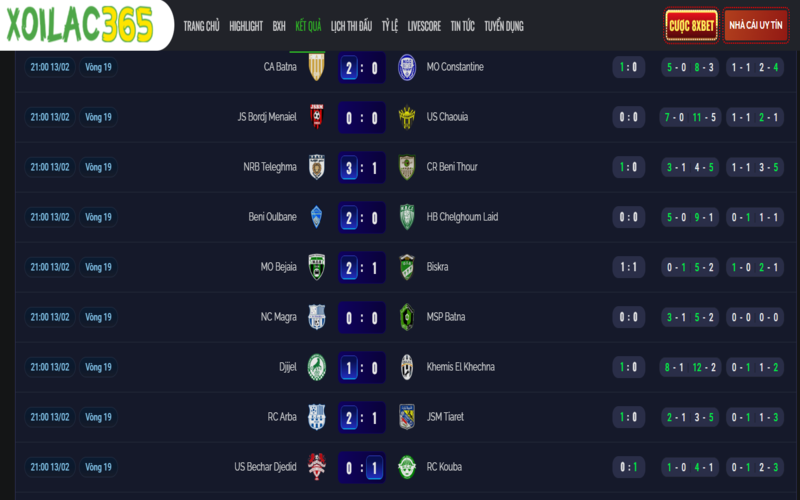Click the MO Bejaia team crest
The height and width of the screenshot is (500, 800).
[x=316, y=267]
